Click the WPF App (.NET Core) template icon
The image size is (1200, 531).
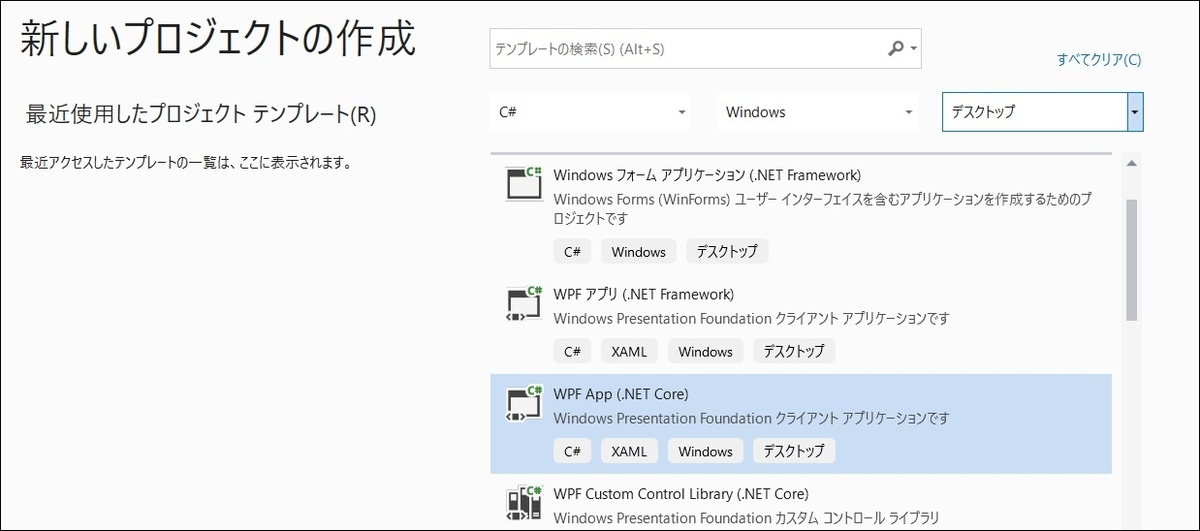click(524, 403)
